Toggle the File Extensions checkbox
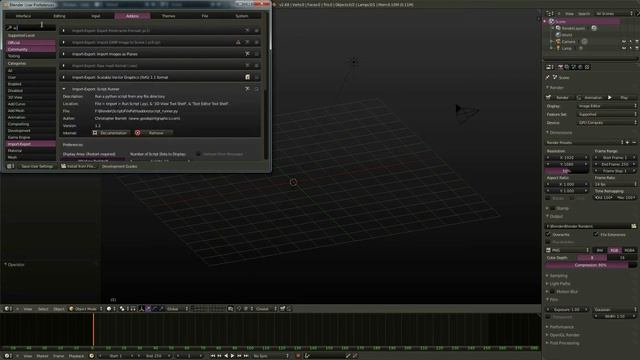The width and height of the screenshot is (640, 360). coord(596,234)
